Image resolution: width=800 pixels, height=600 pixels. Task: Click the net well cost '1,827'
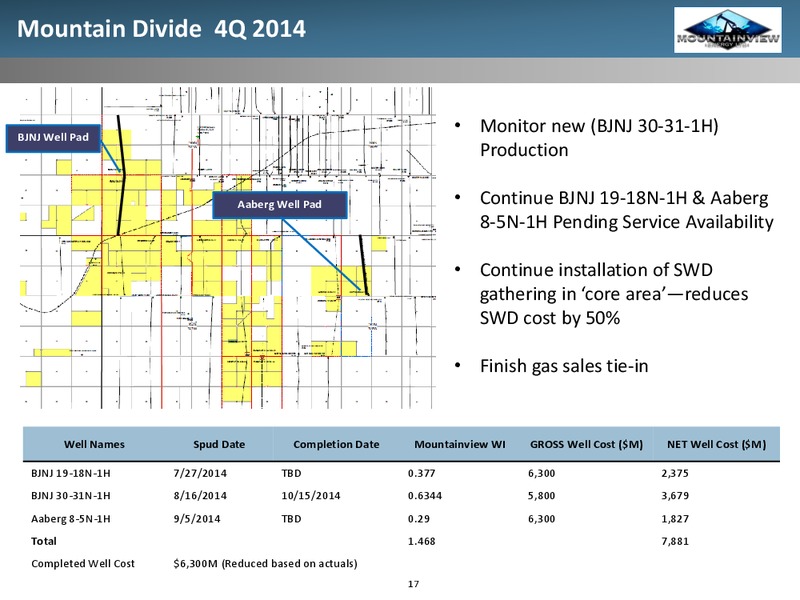(674, 519)
